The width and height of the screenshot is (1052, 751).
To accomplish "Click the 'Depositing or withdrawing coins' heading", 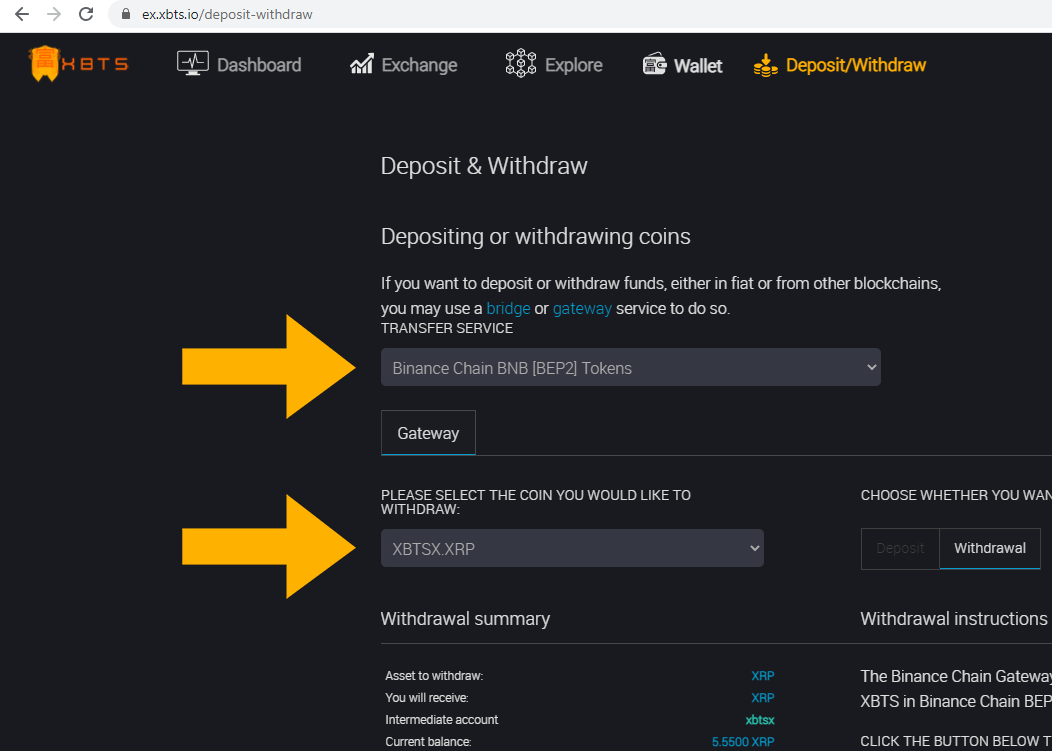I will (x=535, y=236).
